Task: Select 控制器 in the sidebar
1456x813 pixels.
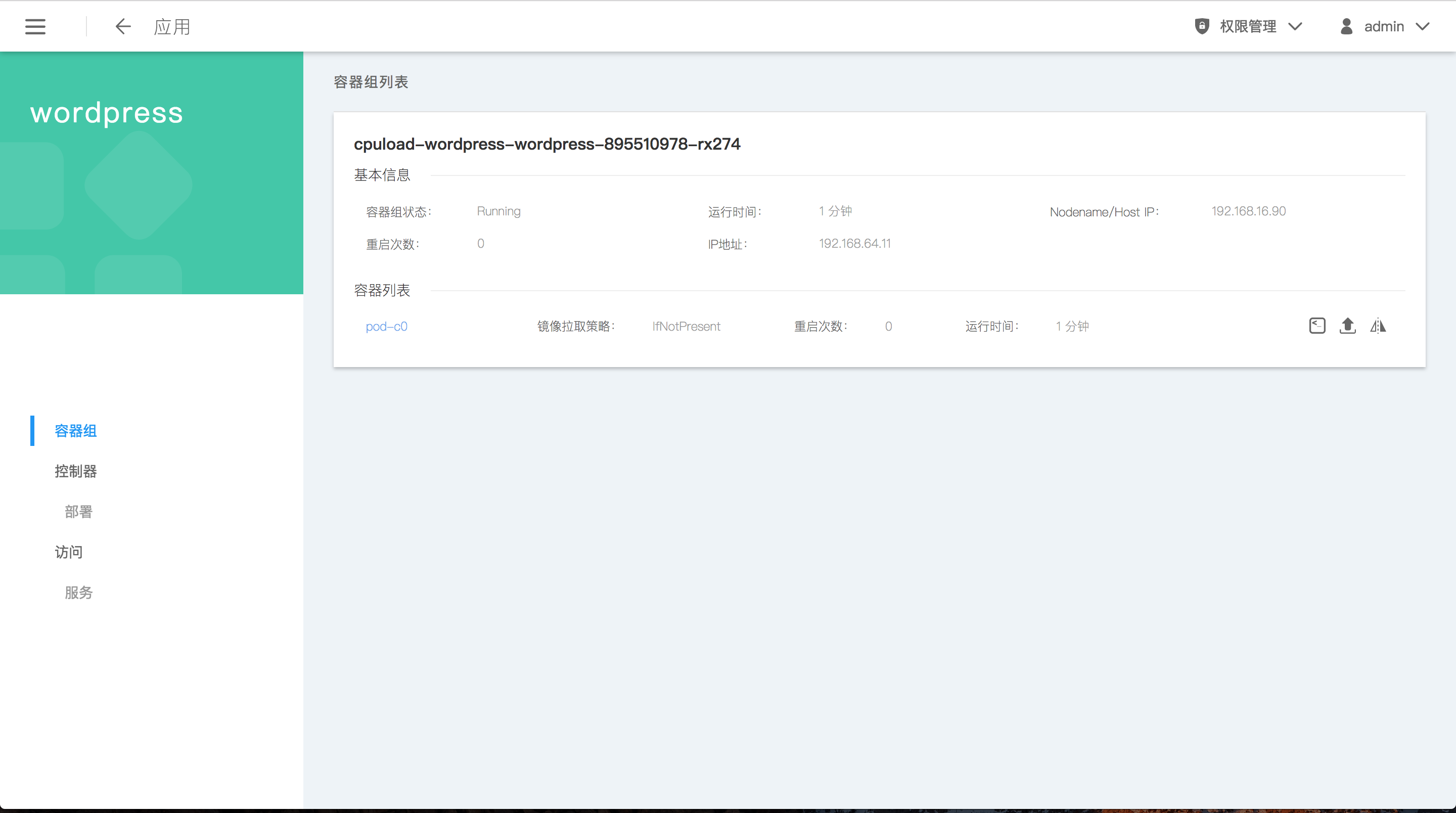Action: [75, 471]
